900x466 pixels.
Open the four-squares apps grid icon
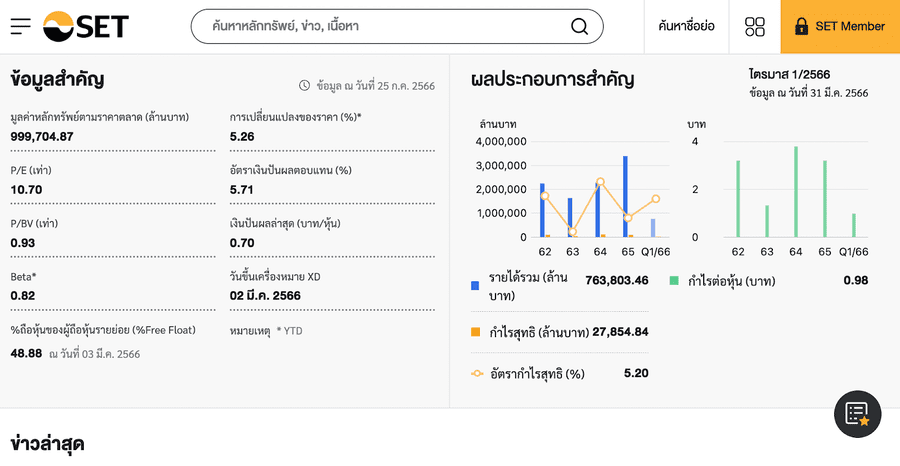[x=755, y=27]
